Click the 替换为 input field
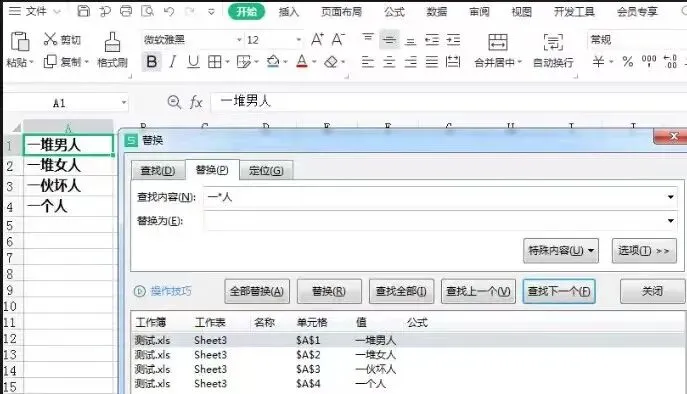Viewport: 687px width, 394px height. tap(439, 220)
